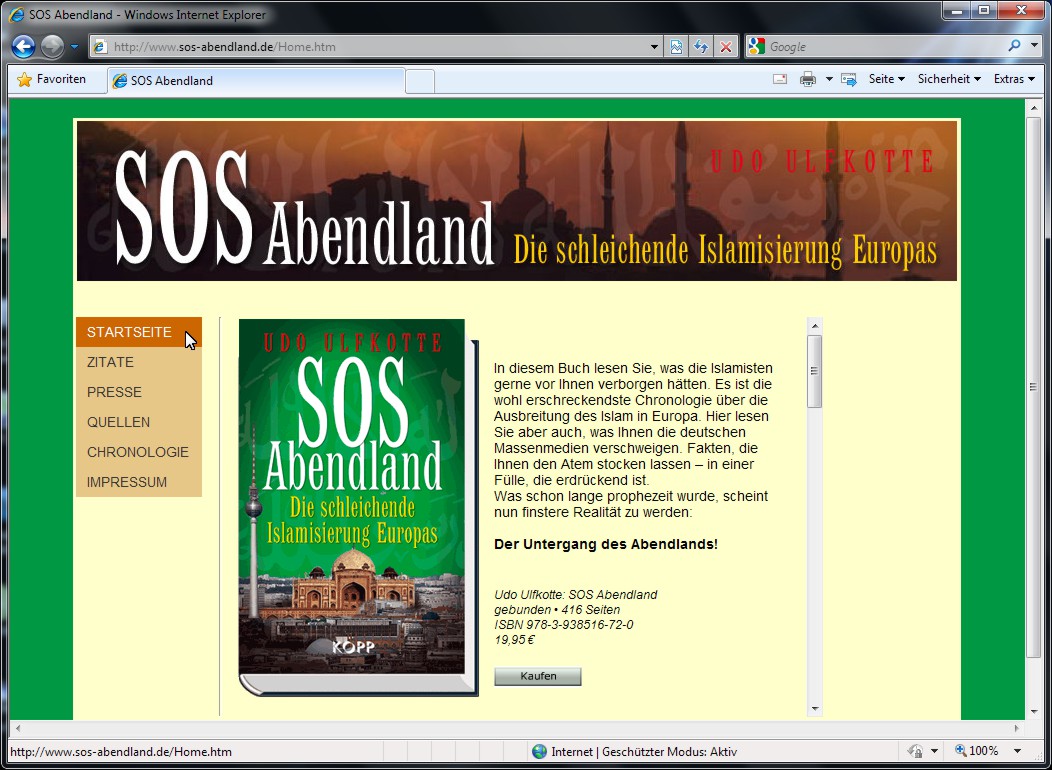Click the bold text 'Der Untergang des Abendlands!'
The height and width of the screenshot is (770, 1052).
tap(606, 545)
